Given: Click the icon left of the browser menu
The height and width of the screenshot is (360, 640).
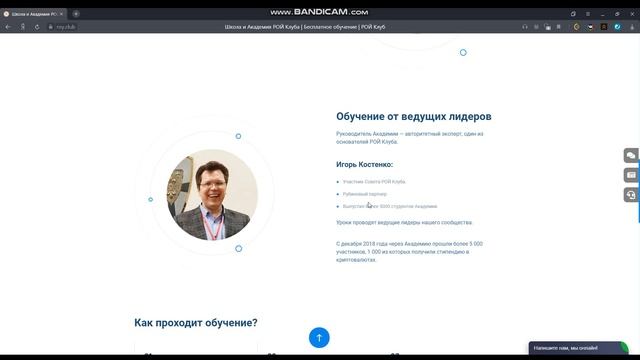Looking at the screenshot, I should (573, 14).
